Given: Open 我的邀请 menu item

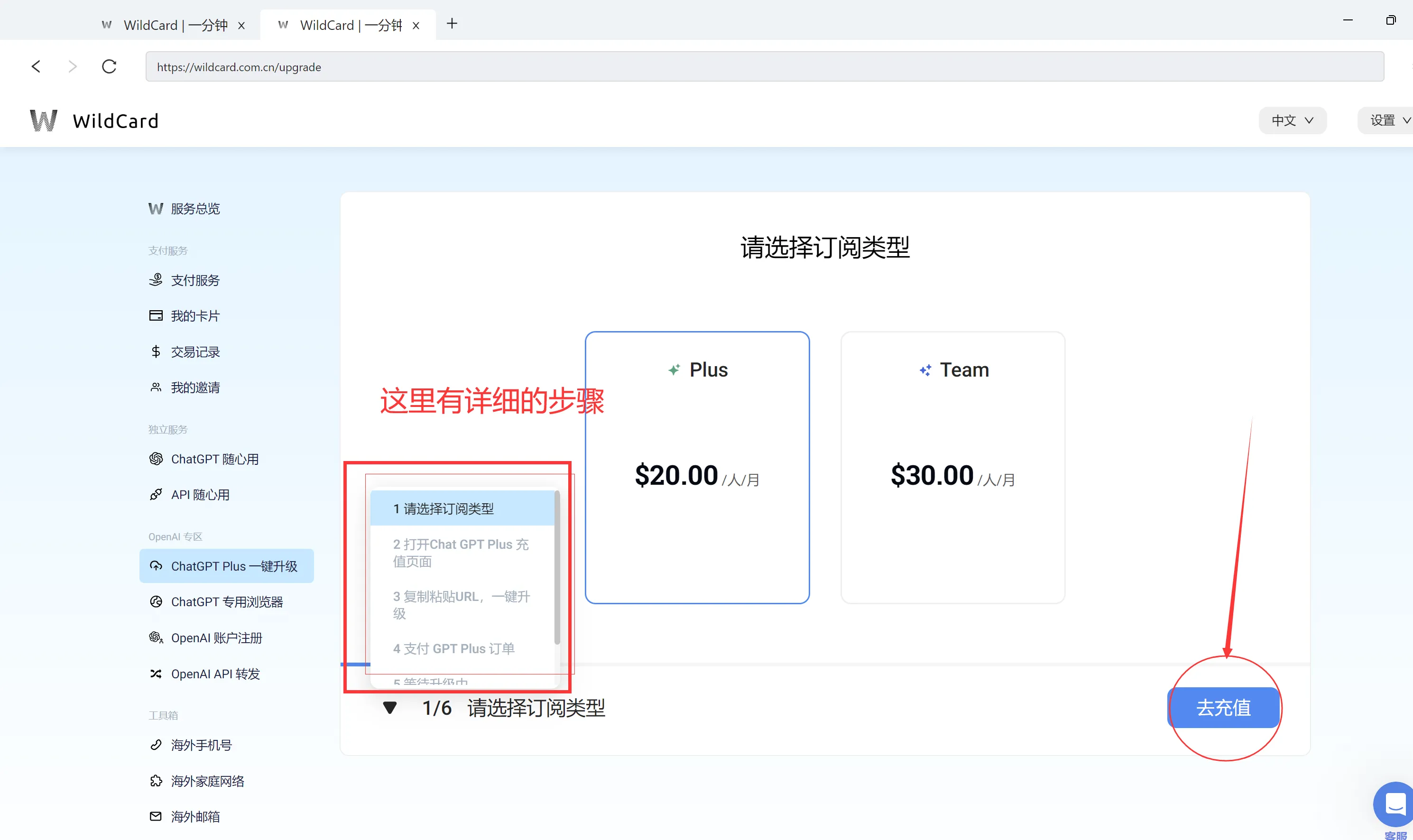Looking at the screenshot, I should [226, 388].
